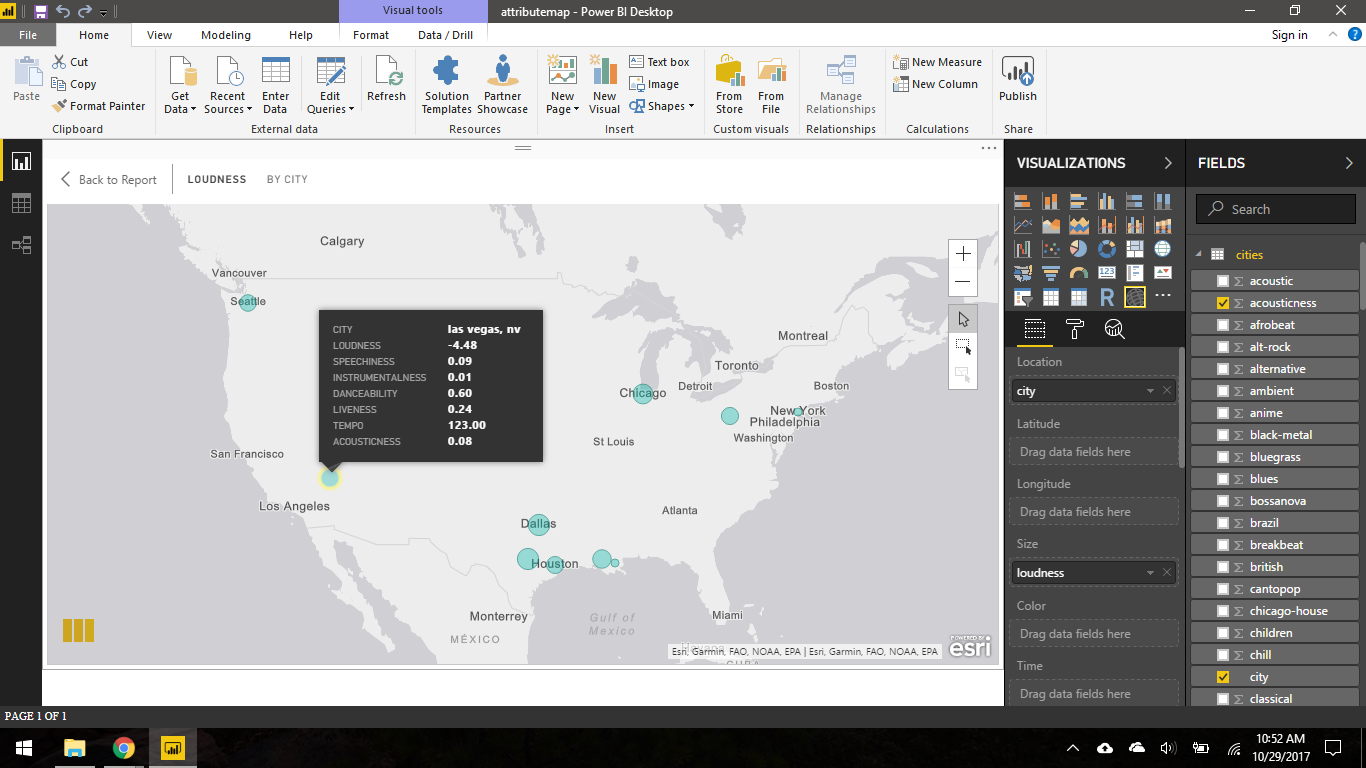
Task: Switch to the Modeling ribbon tab
Action: click(x=226, y=35)
